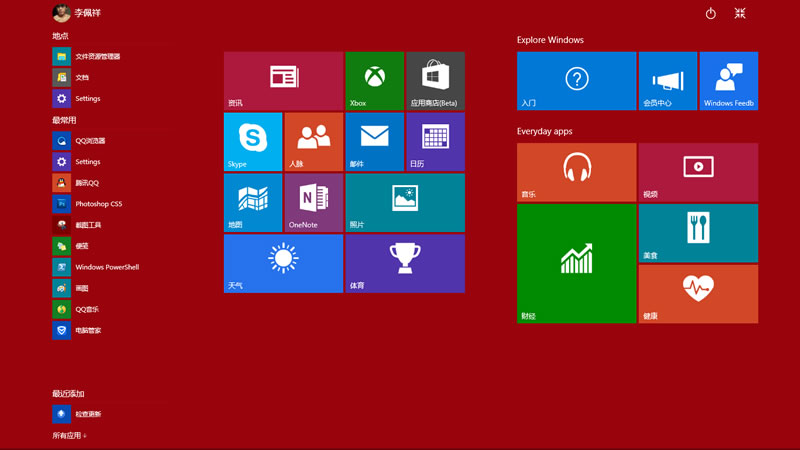Open the 视频 video tile

coord(698,172)
